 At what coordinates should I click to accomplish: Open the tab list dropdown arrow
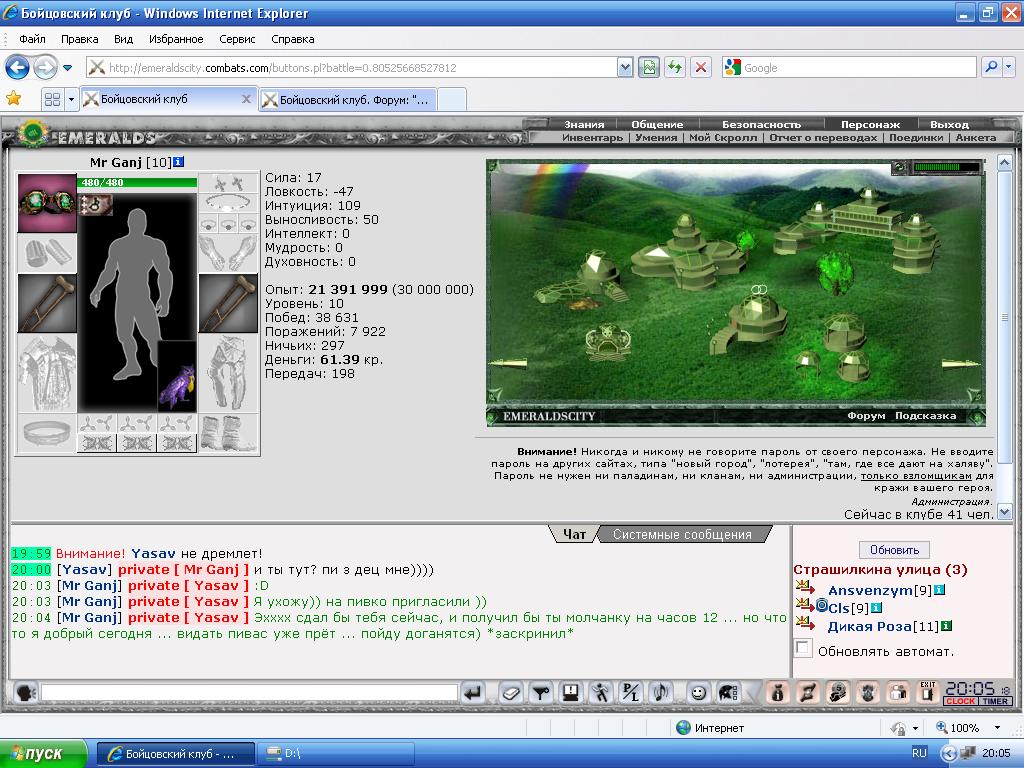click(x=71, y=99)
